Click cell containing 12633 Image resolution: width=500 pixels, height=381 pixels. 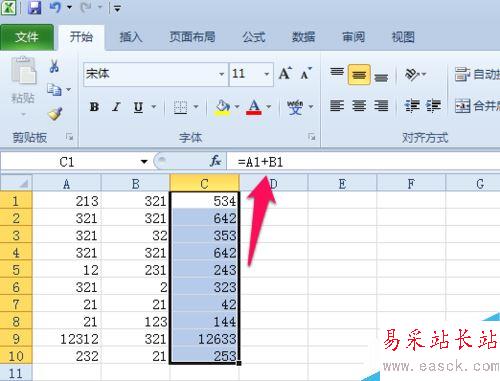click(205, 339)
